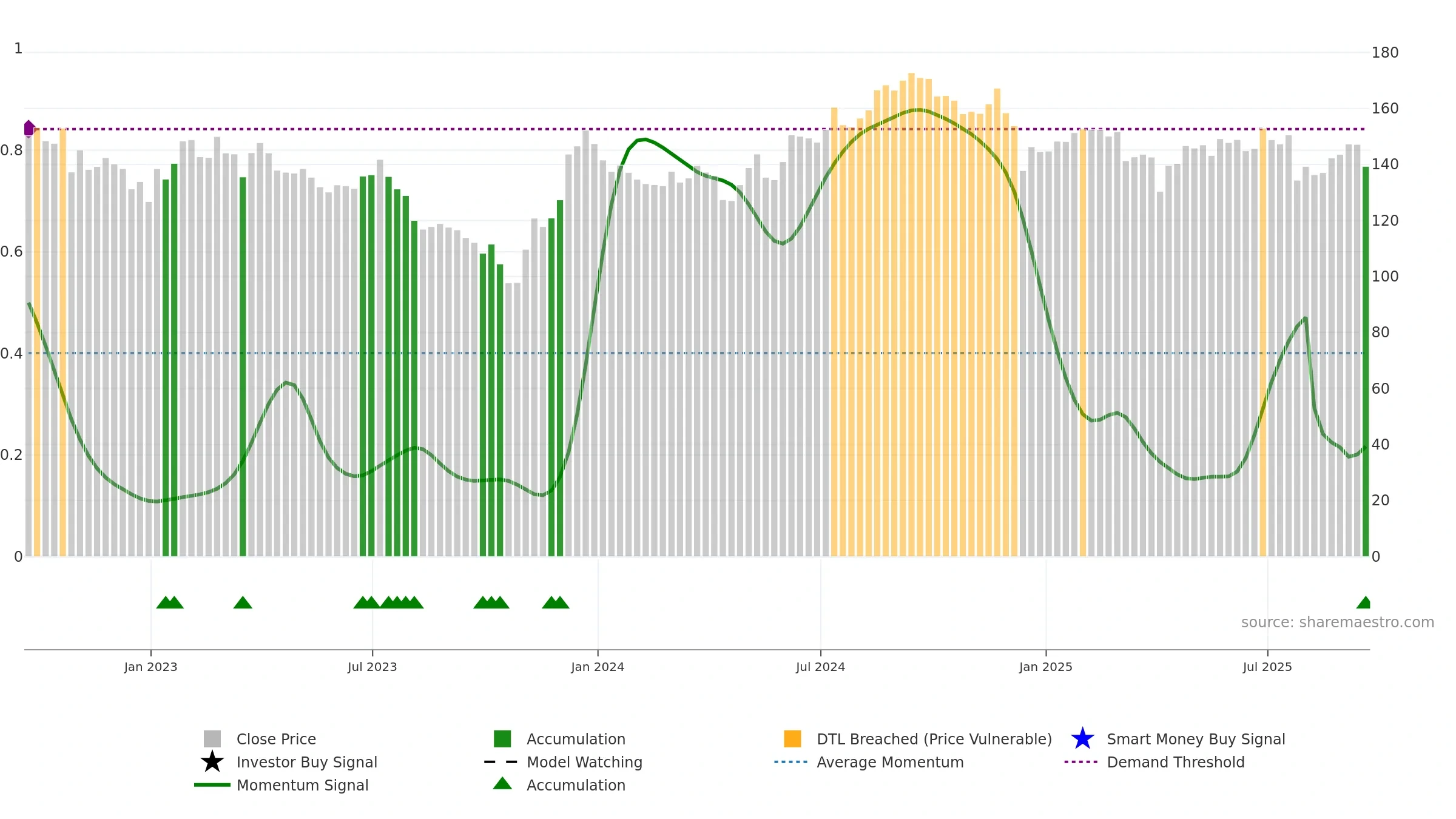The height and width of the screenshot is (819, 1456).
Task: Click the Close Price legend text
Action: click(276, 739)
